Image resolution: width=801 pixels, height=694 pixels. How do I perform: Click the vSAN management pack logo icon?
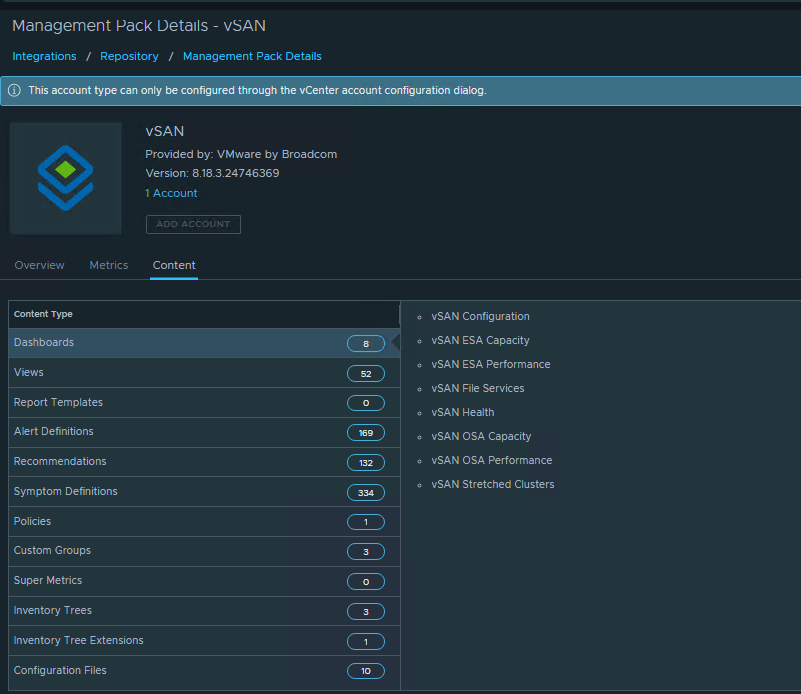tap(65, 178)
